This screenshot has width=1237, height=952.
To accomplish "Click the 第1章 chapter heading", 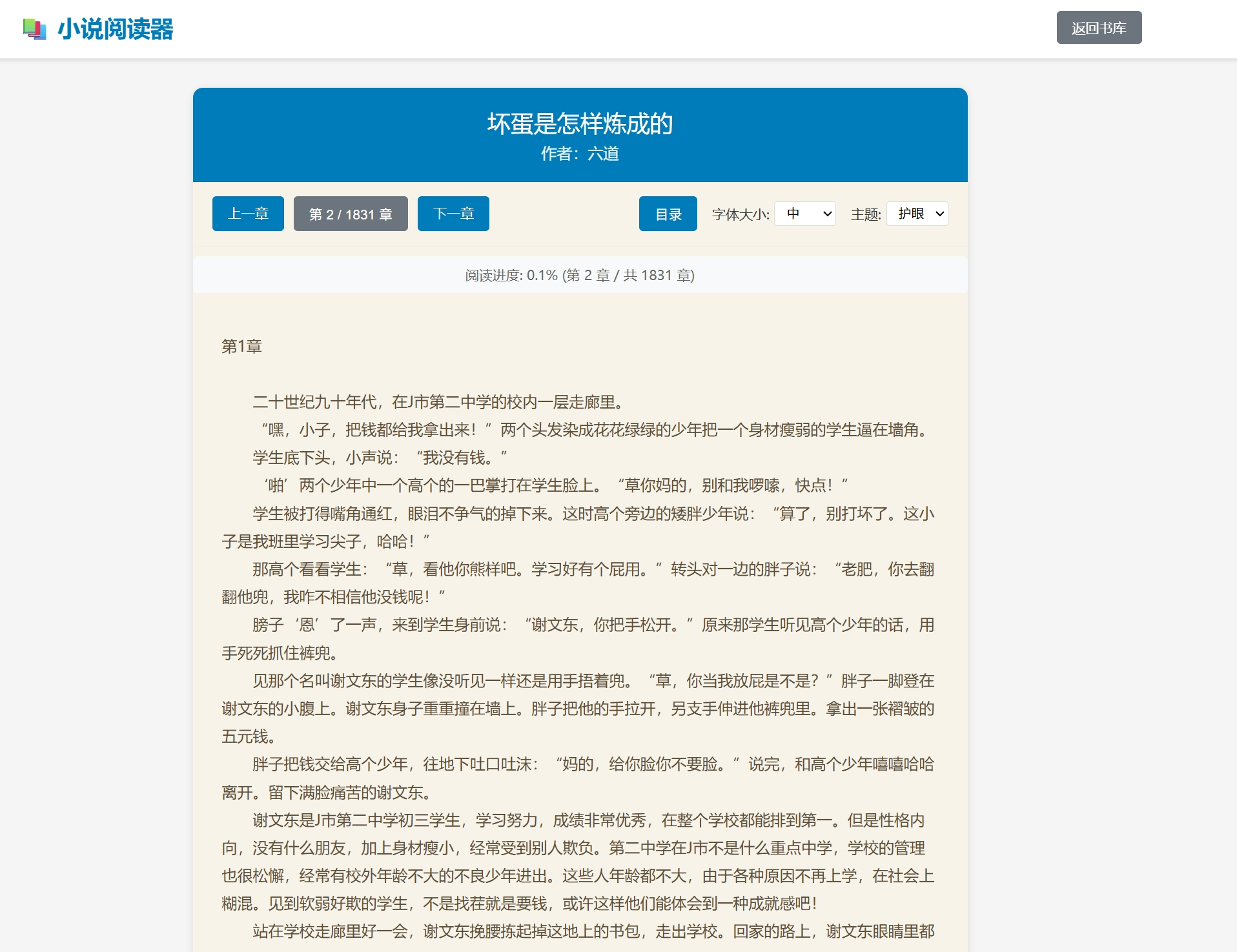I will coord(241,347).
